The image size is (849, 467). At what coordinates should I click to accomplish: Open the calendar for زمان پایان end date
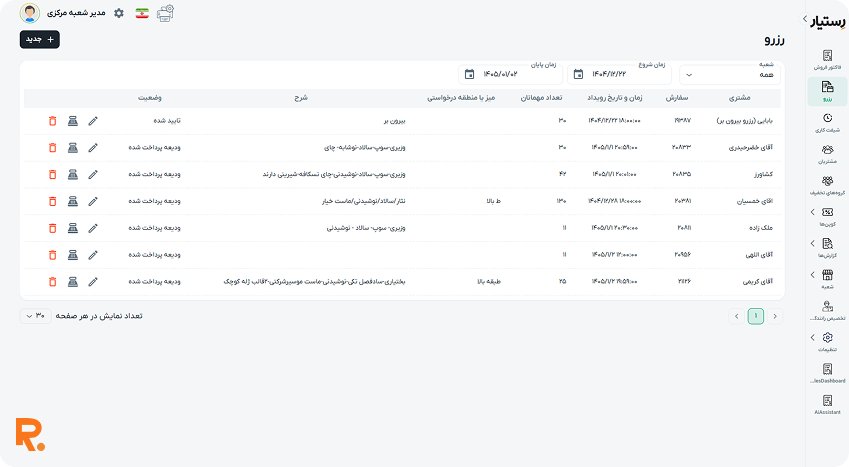tap(469, 74)
